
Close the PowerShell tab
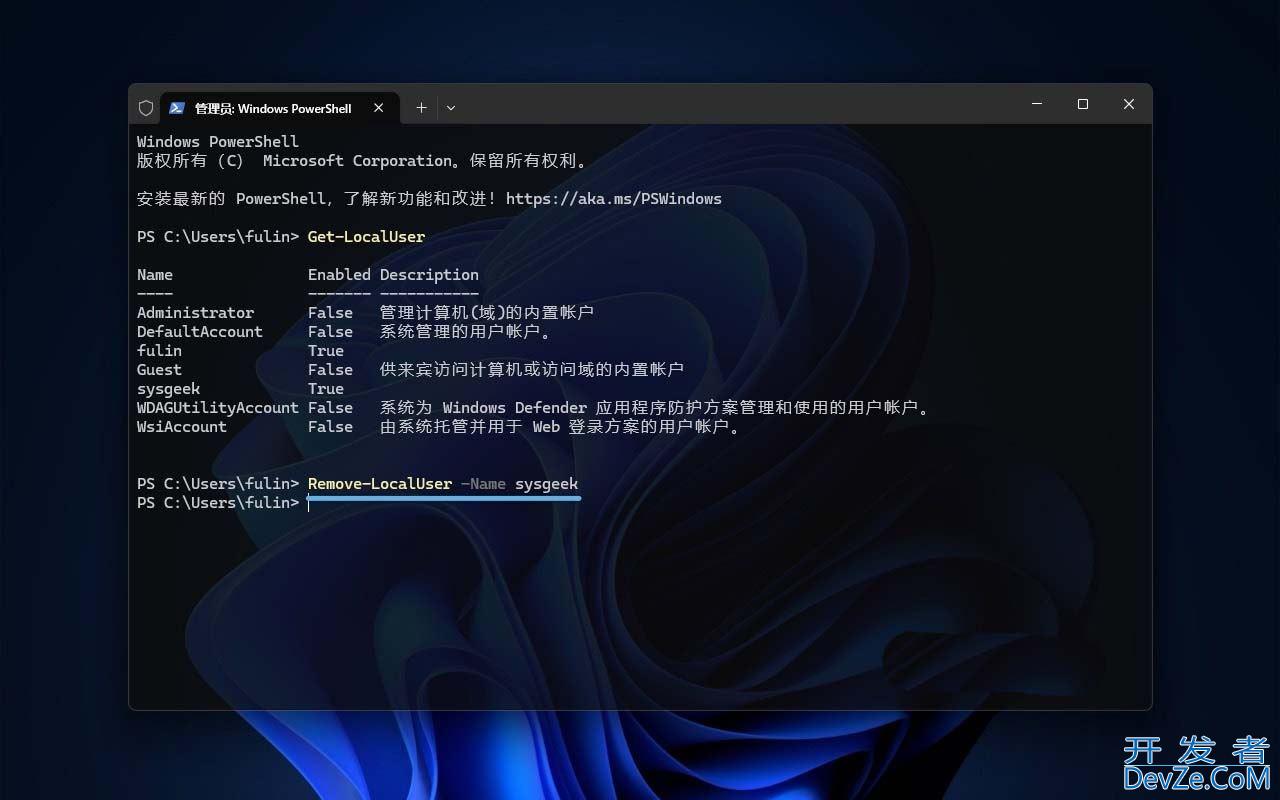[378, 108]
